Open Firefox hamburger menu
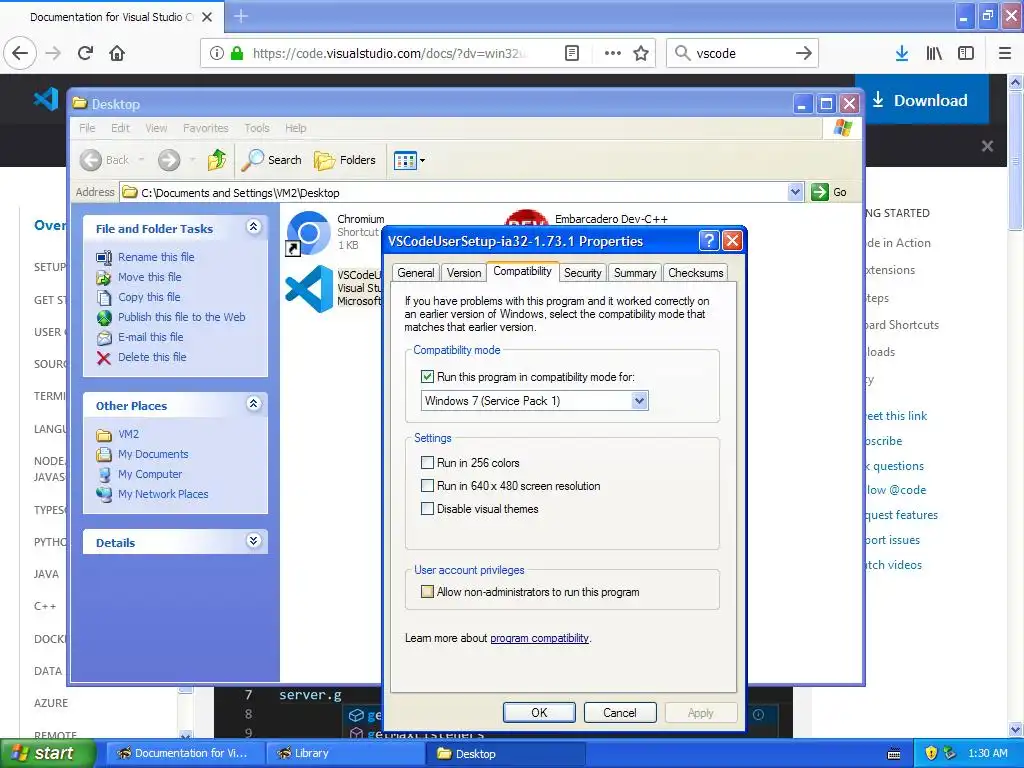This screenshot has height=768, width=1024. point(1005,53)
